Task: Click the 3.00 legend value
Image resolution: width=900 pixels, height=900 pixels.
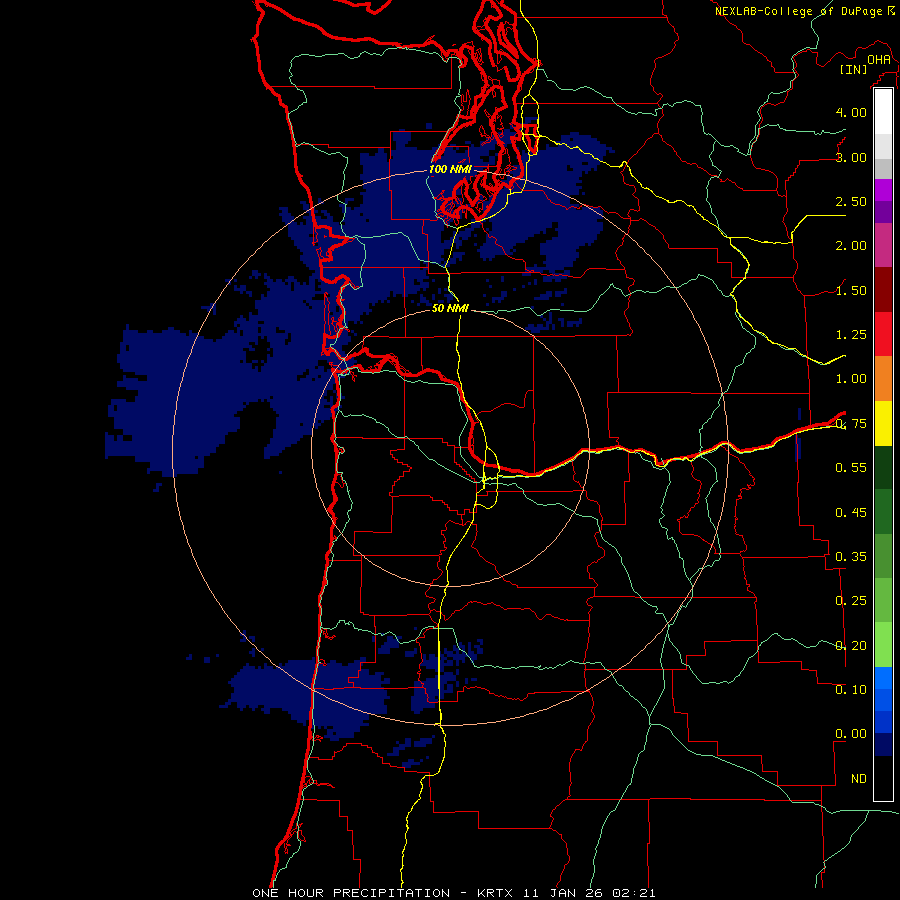Action: pyautogui.click(x=851, y=157)
